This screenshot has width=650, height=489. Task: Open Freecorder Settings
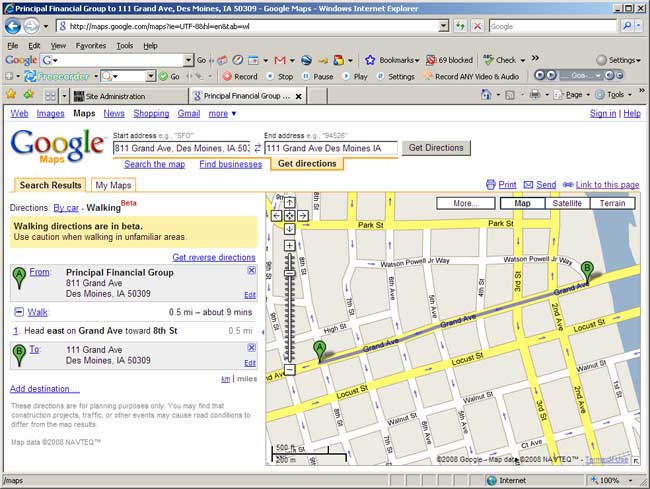(x=395, y=77)
